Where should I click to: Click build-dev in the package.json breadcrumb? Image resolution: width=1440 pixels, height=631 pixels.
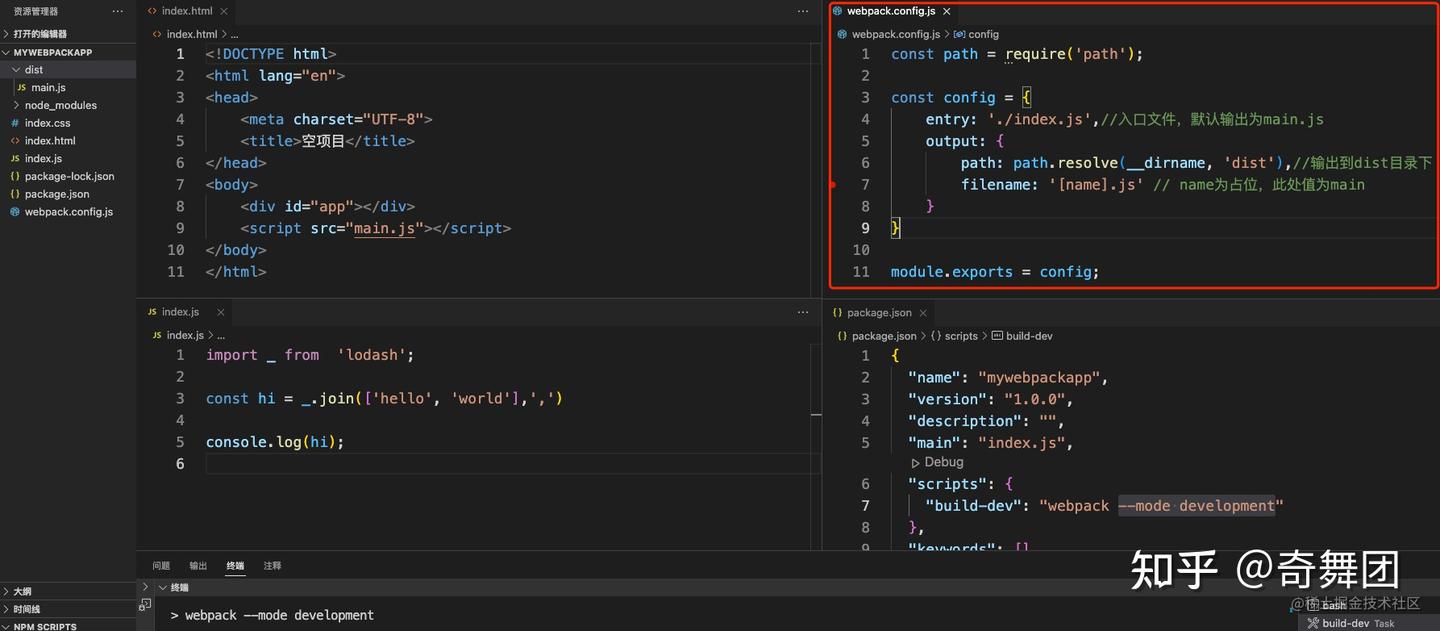click(x=1029, y=336)
